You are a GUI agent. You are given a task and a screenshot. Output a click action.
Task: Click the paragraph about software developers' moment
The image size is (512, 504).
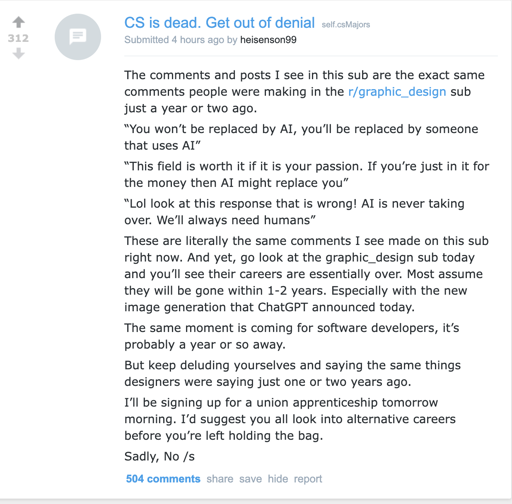[292, 336]
